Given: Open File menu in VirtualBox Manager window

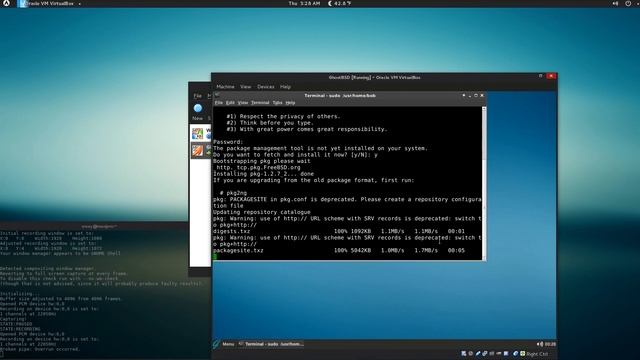Looking at the screenshot, I should coord(198,96).
